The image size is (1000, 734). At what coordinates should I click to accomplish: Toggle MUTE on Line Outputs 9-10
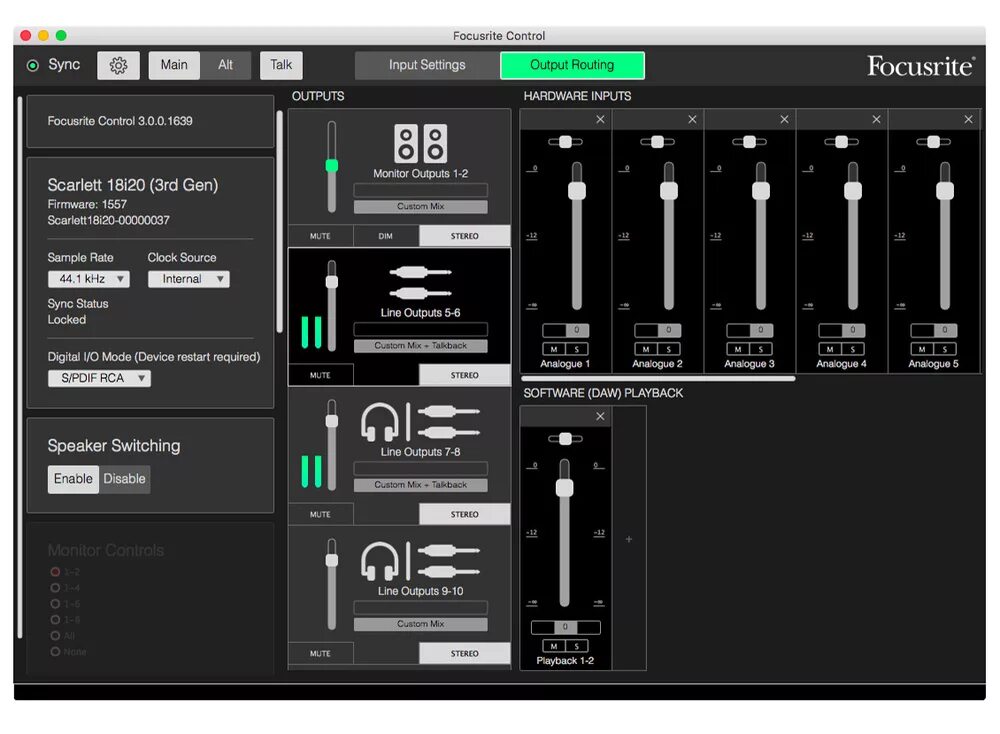(x=320, y=653)
